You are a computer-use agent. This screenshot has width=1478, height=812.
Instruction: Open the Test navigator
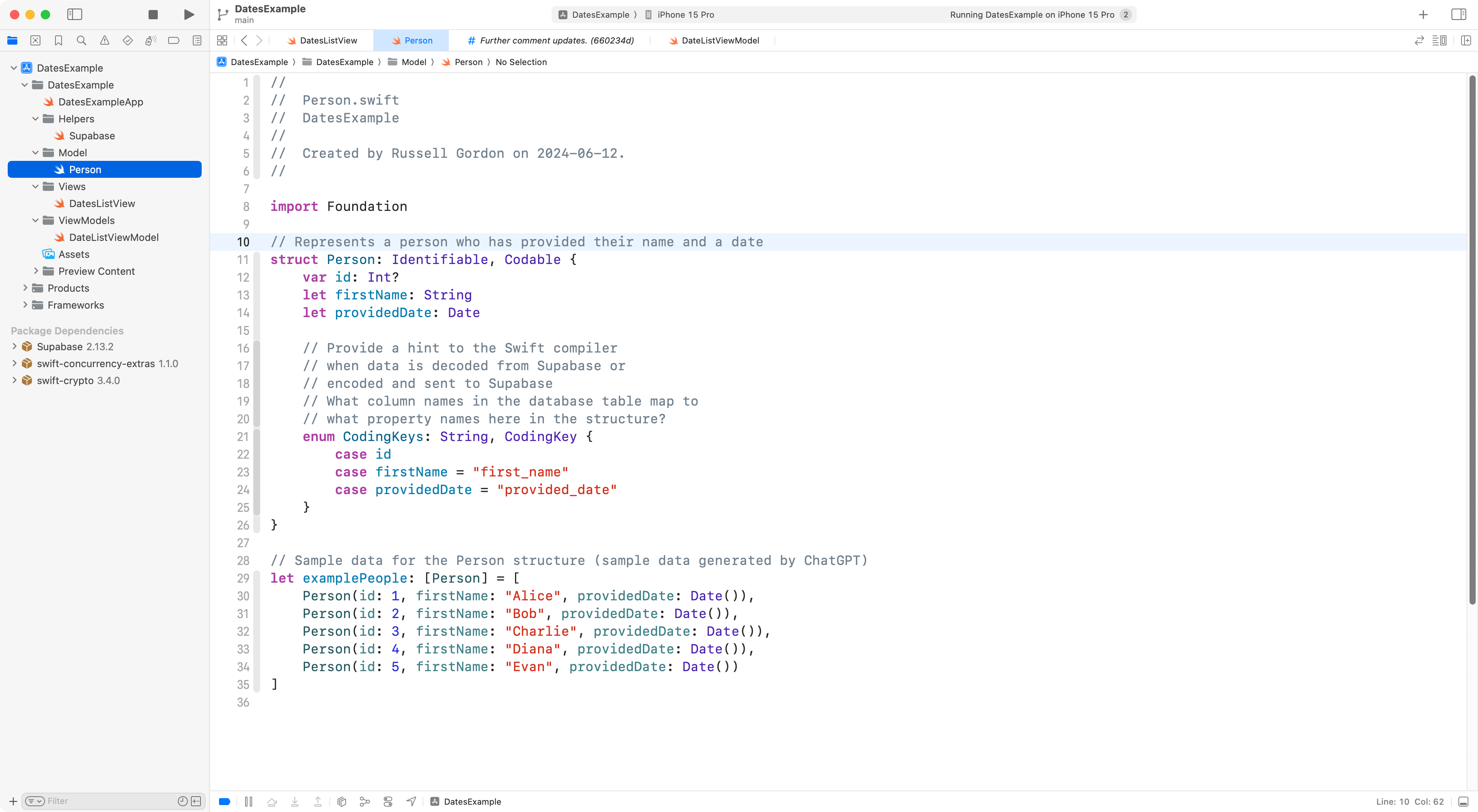click(127, 40)
